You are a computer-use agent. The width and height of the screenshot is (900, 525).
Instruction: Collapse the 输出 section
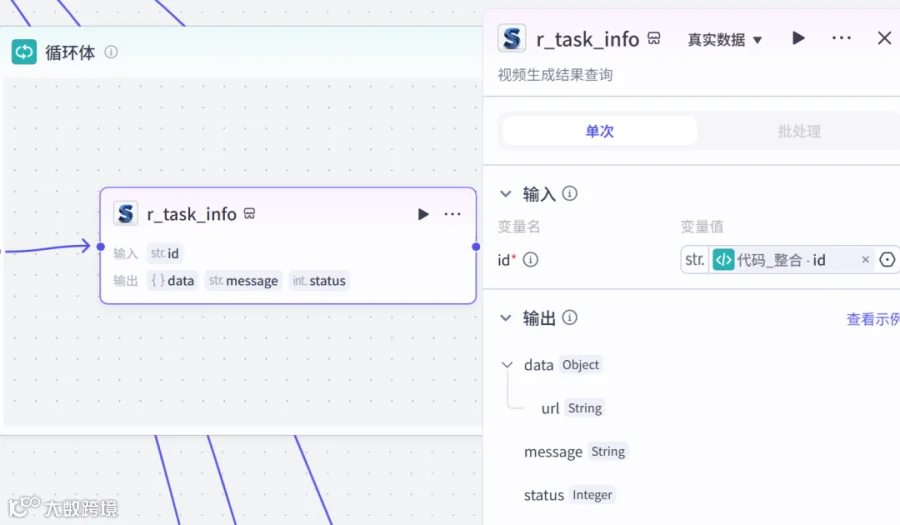506,318
